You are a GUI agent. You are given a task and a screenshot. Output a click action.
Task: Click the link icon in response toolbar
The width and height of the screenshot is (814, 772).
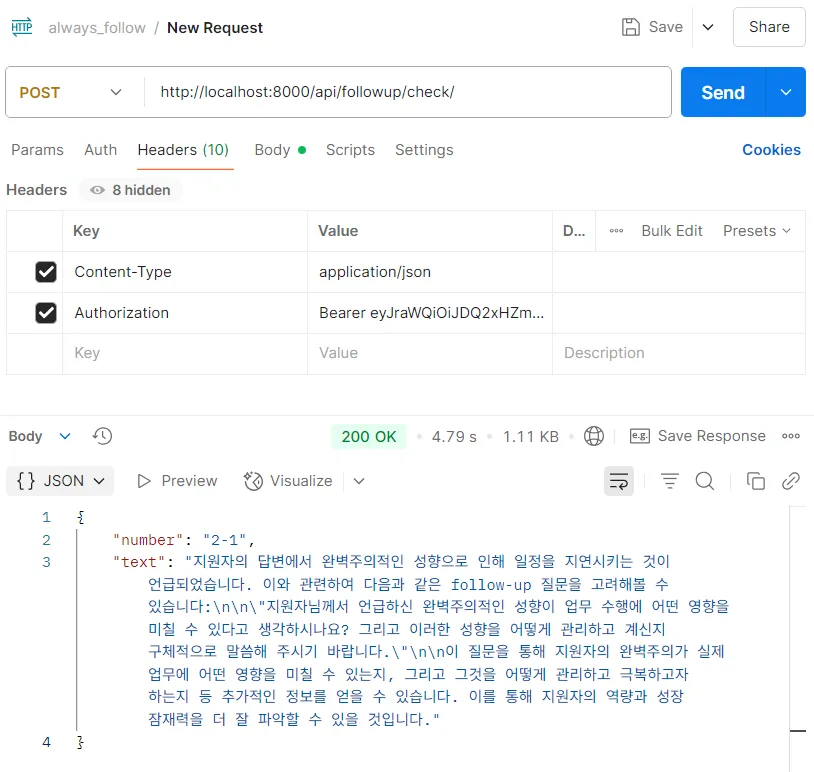pyautogui.click(x=791, y=481)
